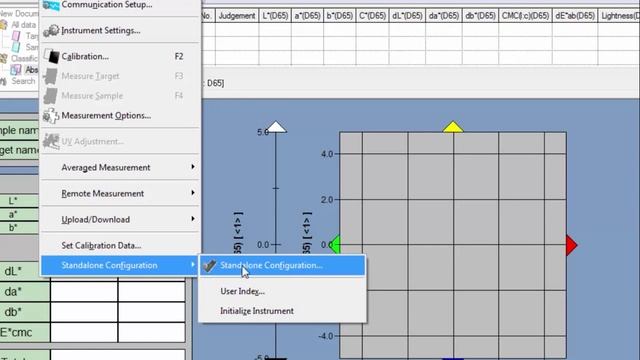Select Set Calibration Data menu item
Viewport: 640px width, 360px height.
pos(120,245)
